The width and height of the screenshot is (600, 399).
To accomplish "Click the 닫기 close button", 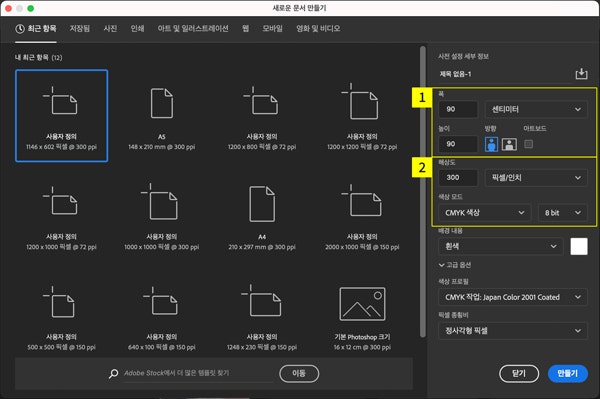I will coord(519,373).
